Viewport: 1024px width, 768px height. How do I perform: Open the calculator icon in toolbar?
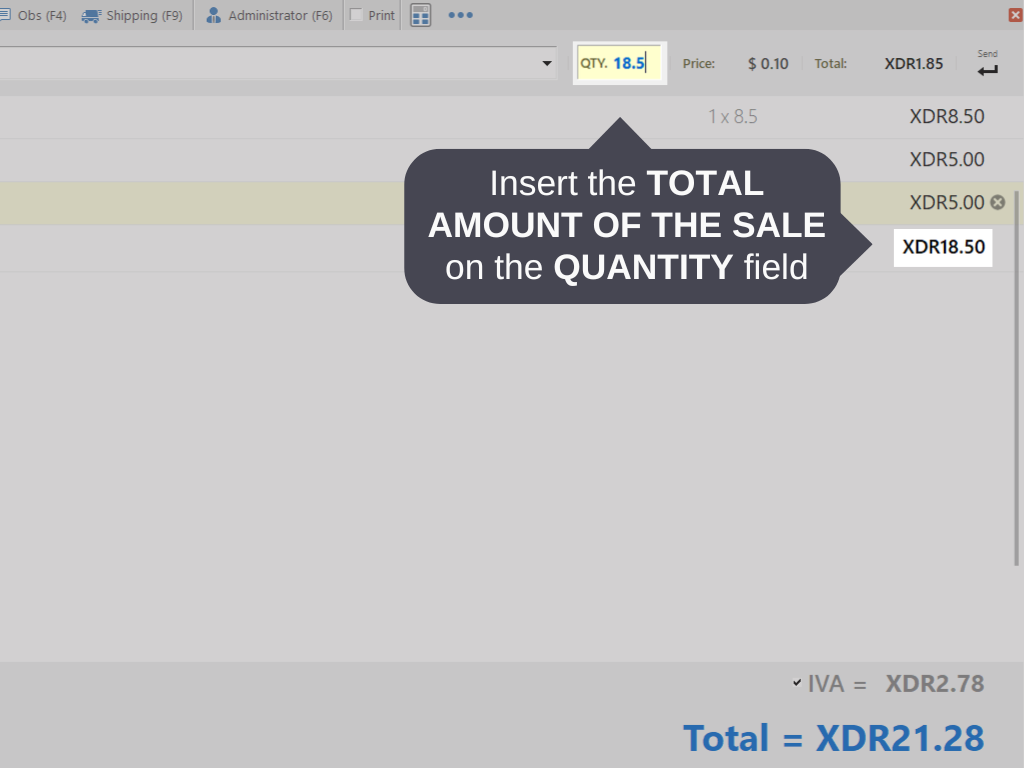coord(421,15)
